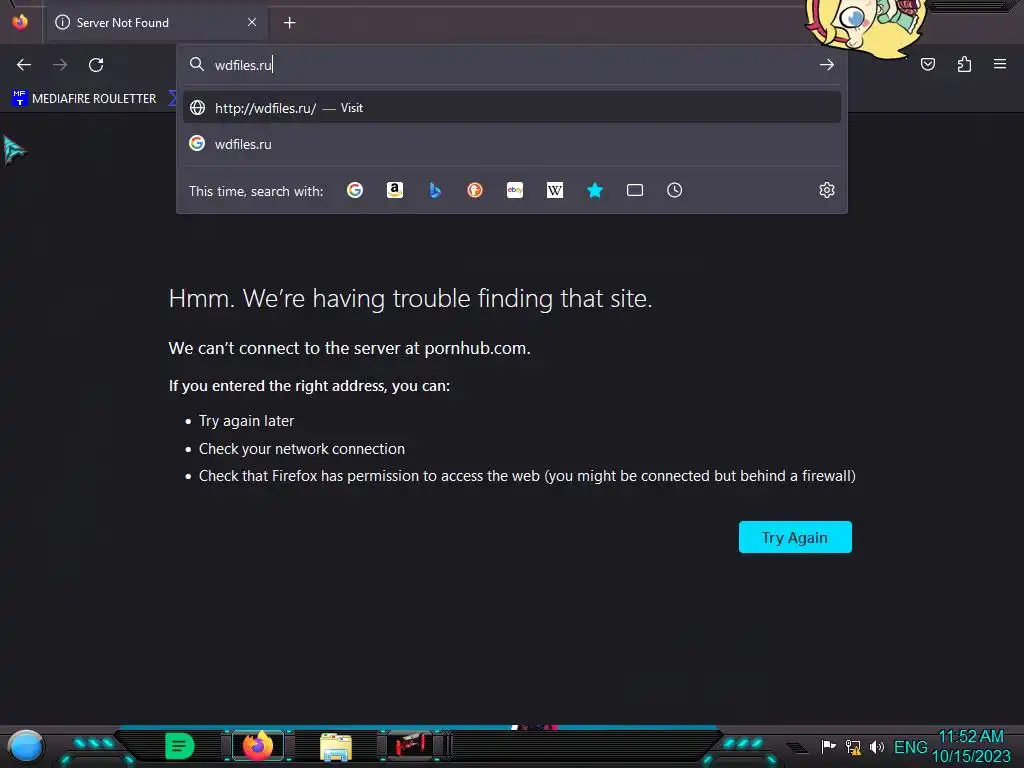Open the clock showing 11:52 AM

tap(971, 746)
